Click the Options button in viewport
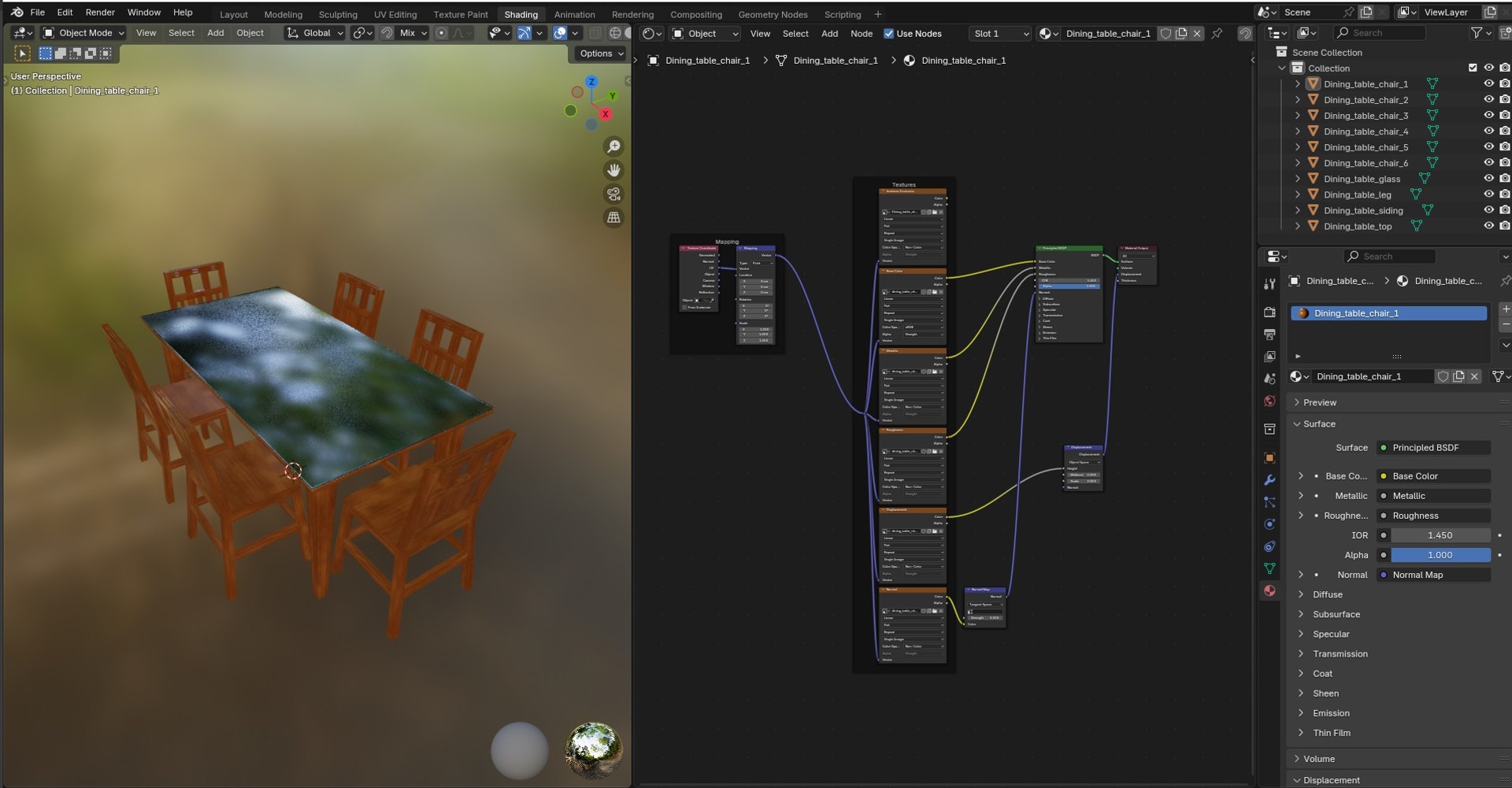 pos(602,54)
